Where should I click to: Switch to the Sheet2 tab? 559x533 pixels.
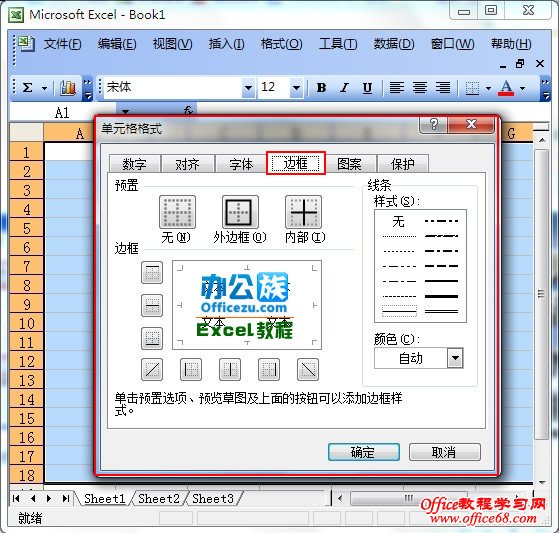(159, 498)
